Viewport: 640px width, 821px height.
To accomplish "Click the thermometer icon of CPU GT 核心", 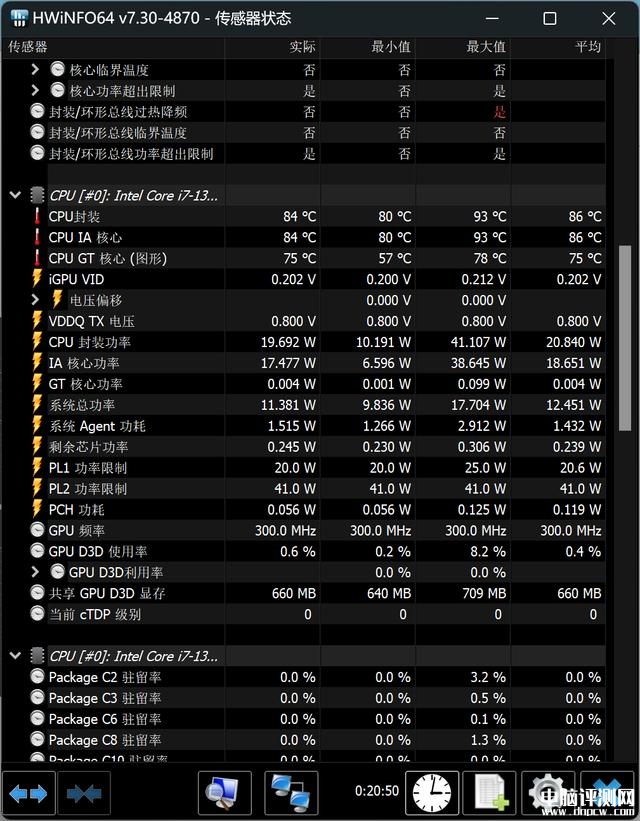I will (x=37, y=258).
